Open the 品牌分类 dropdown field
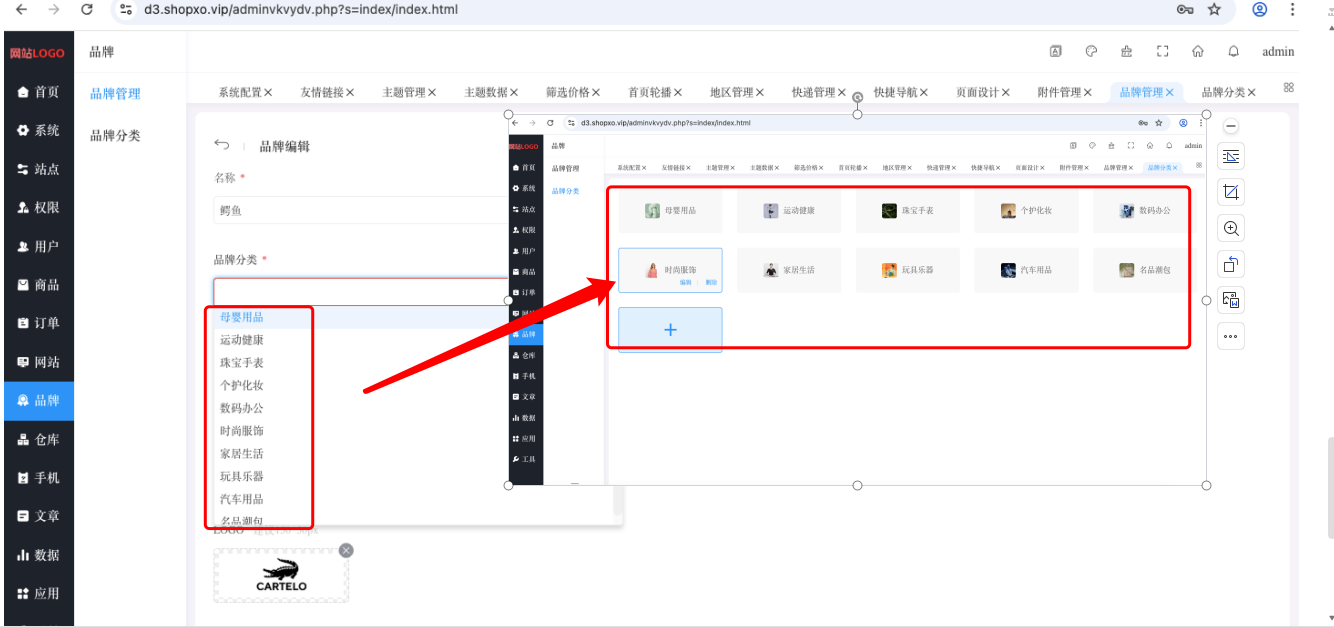The height and width of the screenshot is (627, 1334). pyautogui.click(x=361, y=291)
